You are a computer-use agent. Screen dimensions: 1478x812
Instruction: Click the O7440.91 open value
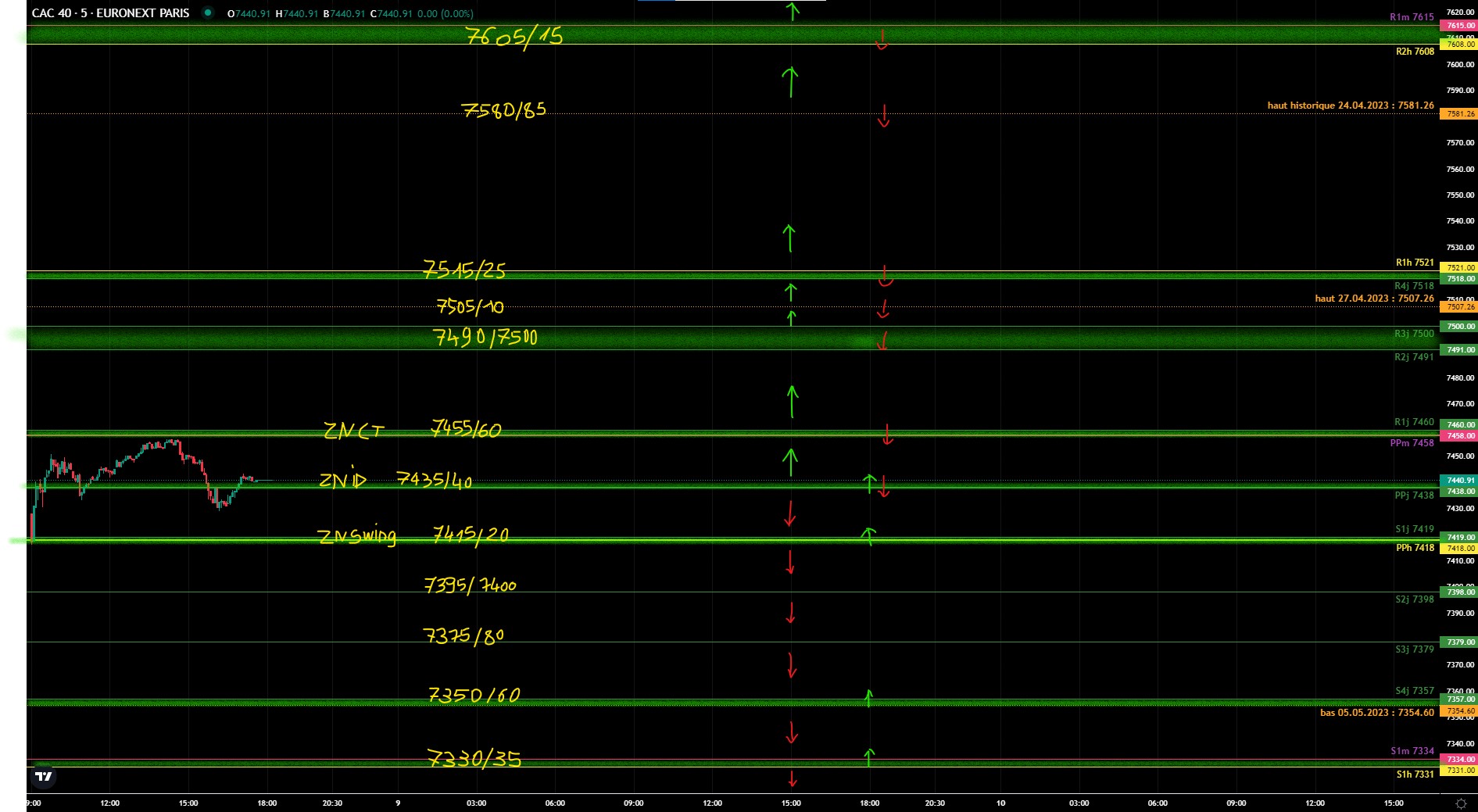coord(249,14)
